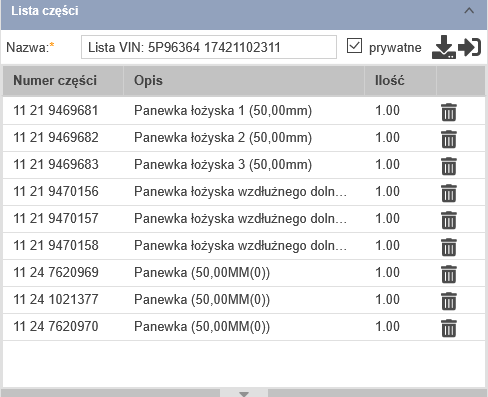The image size is (488, 397).
Task: Select part number 11 21 9470158 row
Action: [244, 246]
